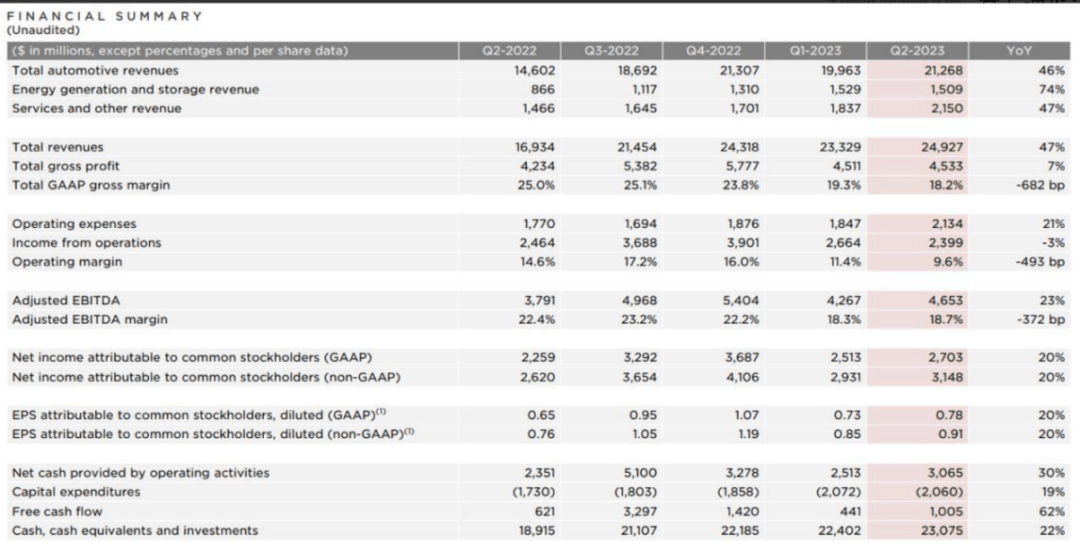Select the YoY column header
The width and height of the screenshot is (1080, 552).
point(1019,51)
